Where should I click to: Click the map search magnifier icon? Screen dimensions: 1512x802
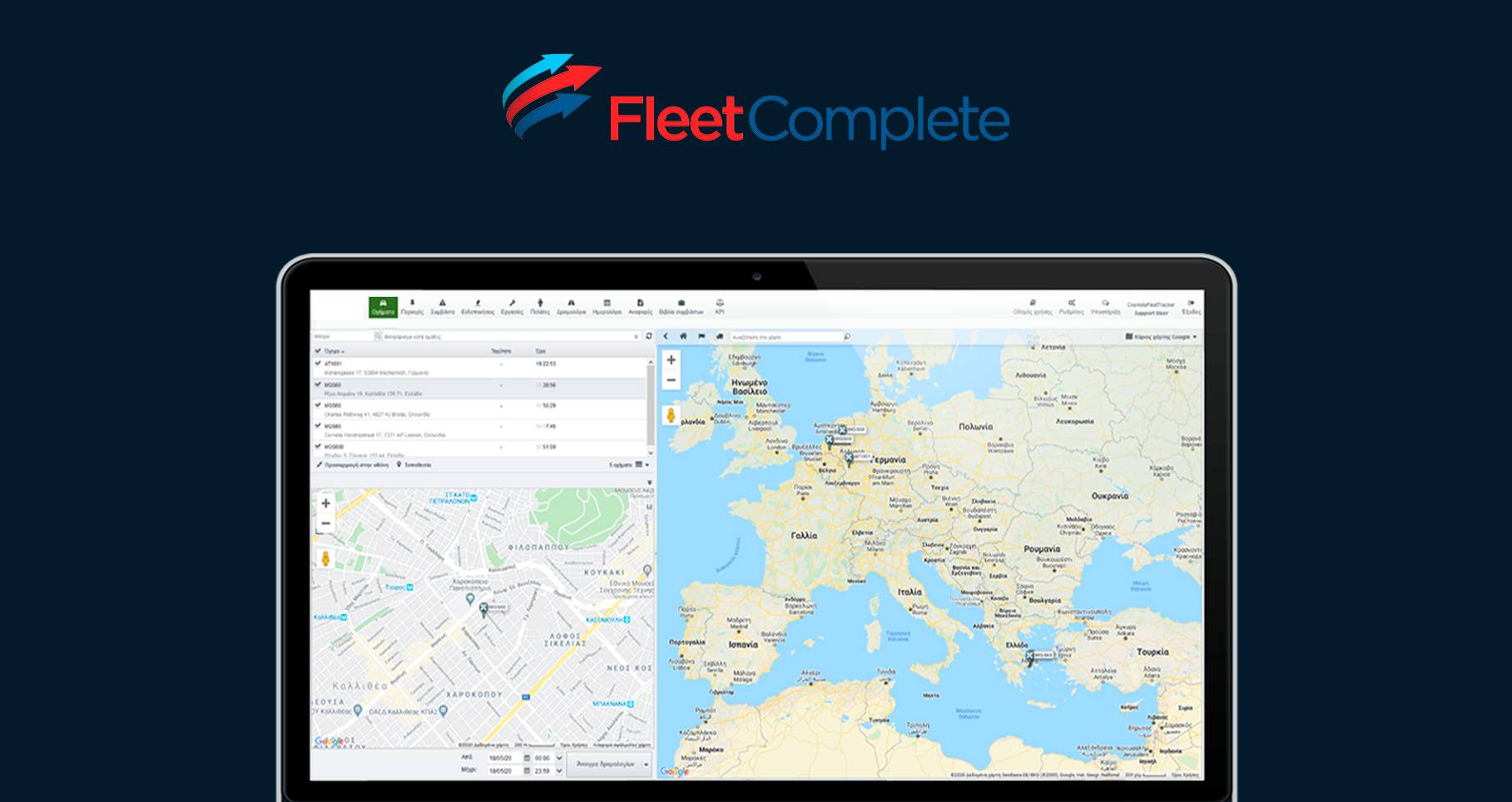(847, 337)
